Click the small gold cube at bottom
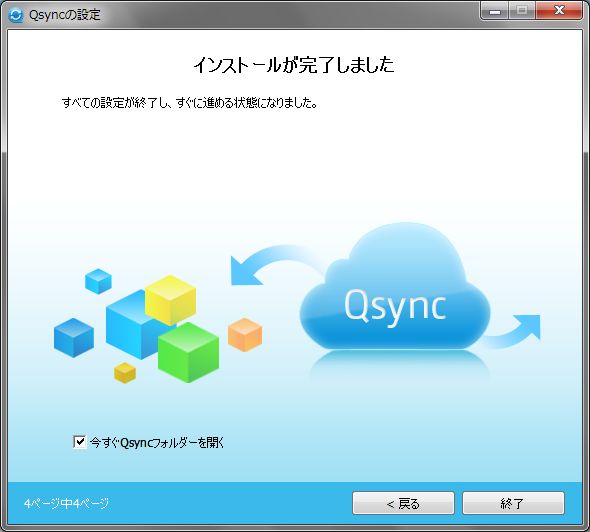Viewport: 590px width, 532px height. click(125, 373)
